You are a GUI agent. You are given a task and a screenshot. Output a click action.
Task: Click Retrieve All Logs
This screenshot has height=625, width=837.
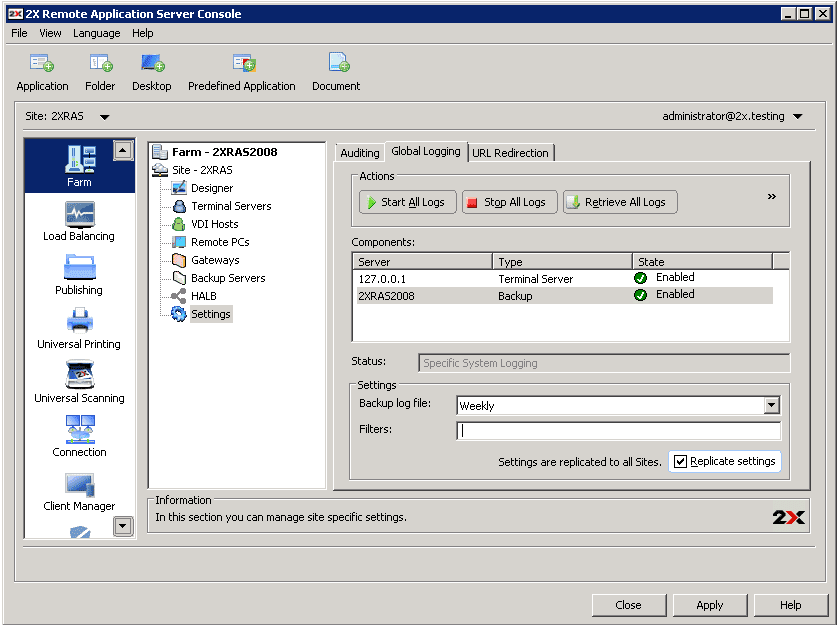[620, 202]
